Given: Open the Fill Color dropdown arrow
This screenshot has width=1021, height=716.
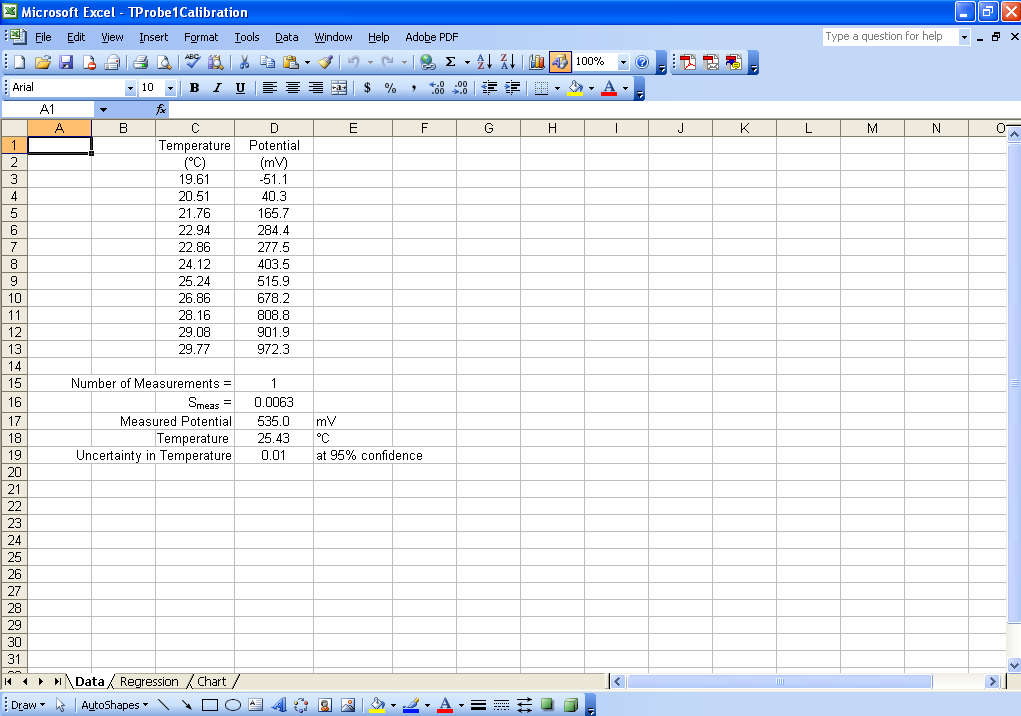Looking at the screenshot, I should coord(591,88).
